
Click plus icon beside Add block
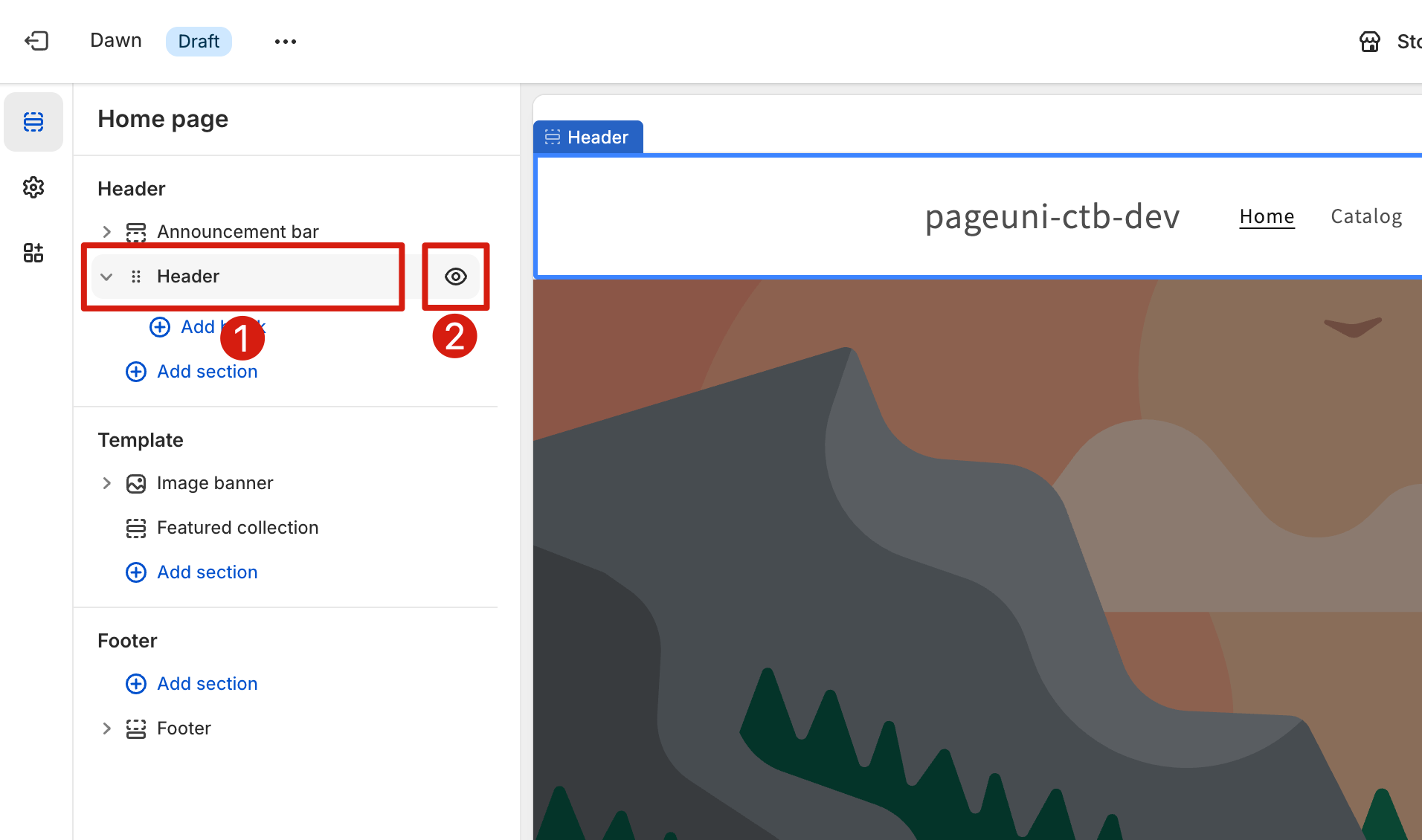coord(160,327)
